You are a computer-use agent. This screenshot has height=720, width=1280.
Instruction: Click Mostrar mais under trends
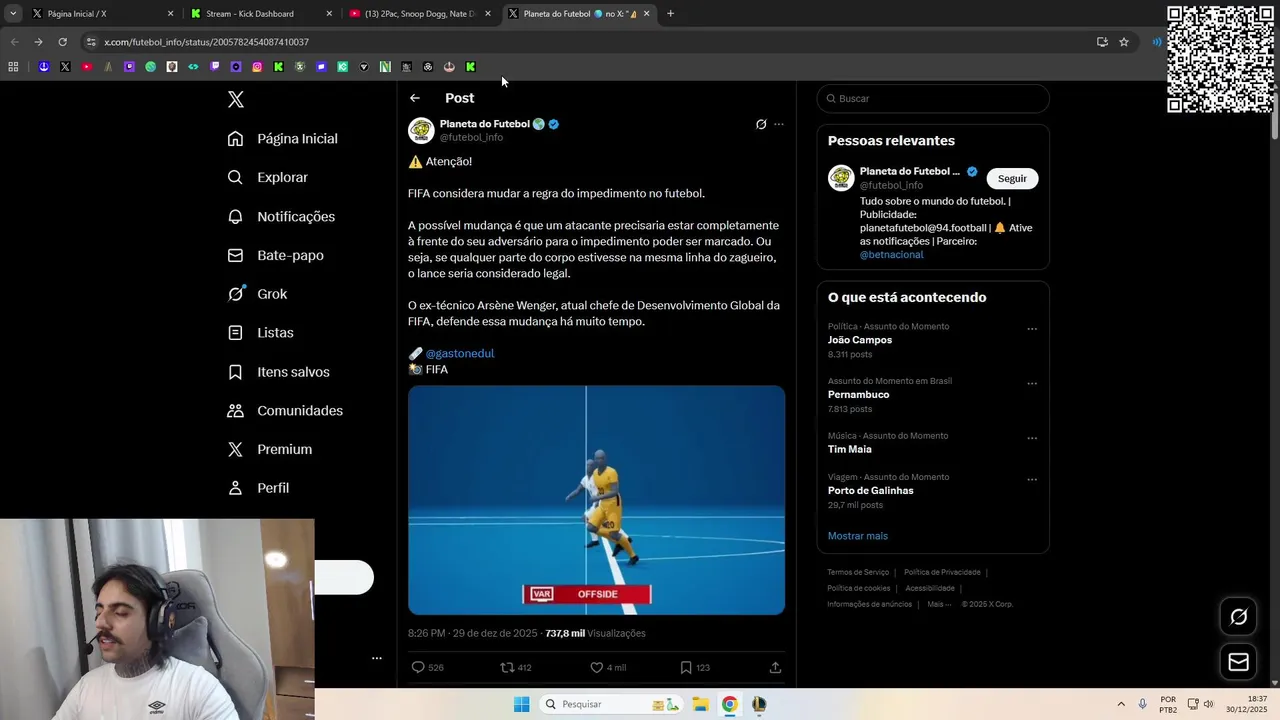pos(857,536)
